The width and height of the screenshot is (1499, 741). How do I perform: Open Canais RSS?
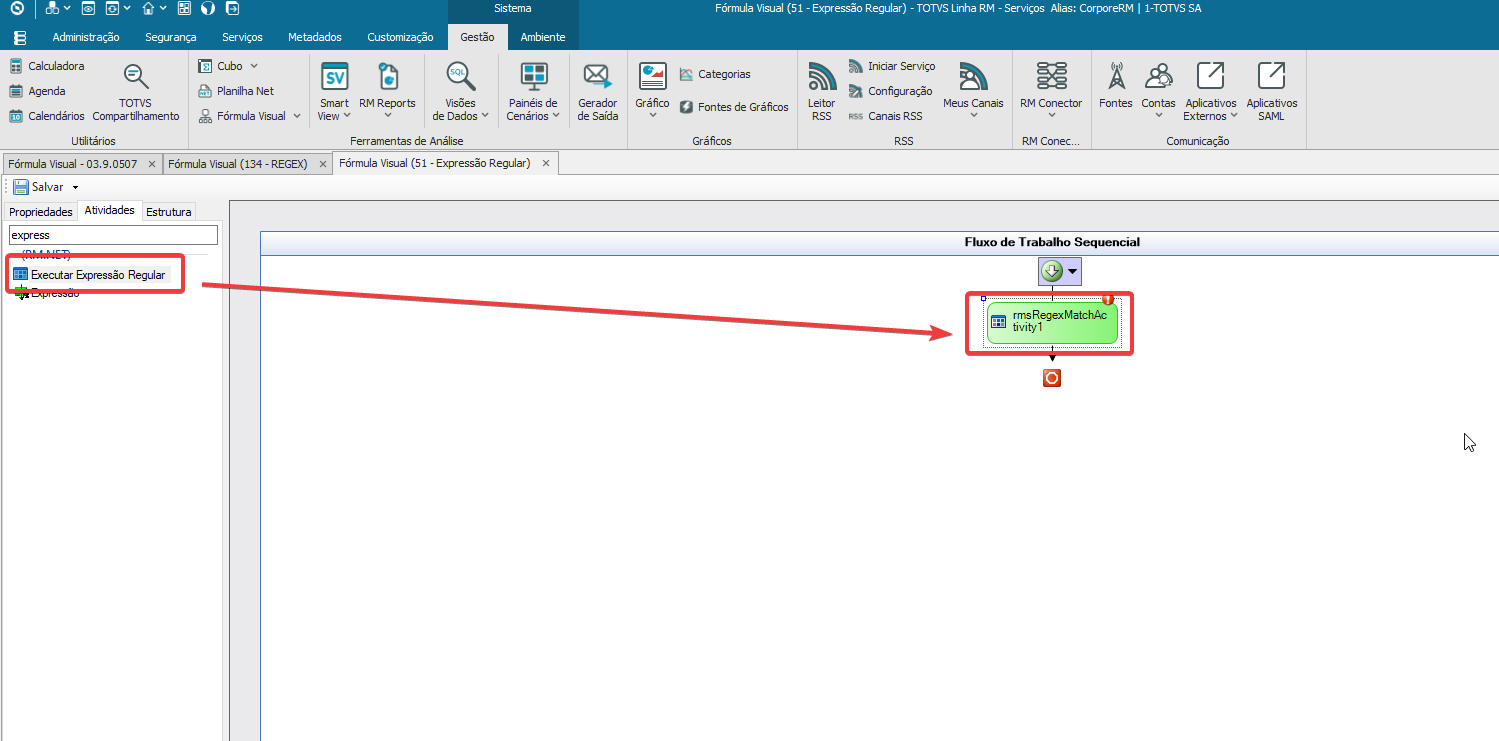point(885,116)
